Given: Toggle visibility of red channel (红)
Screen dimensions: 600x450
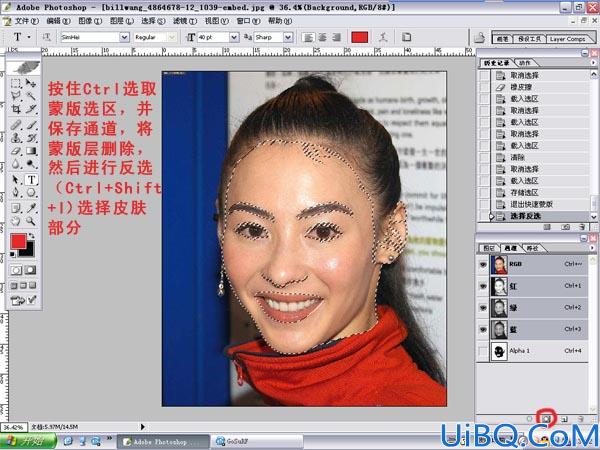Looking at the screenshot, I should tap(483, 286).
